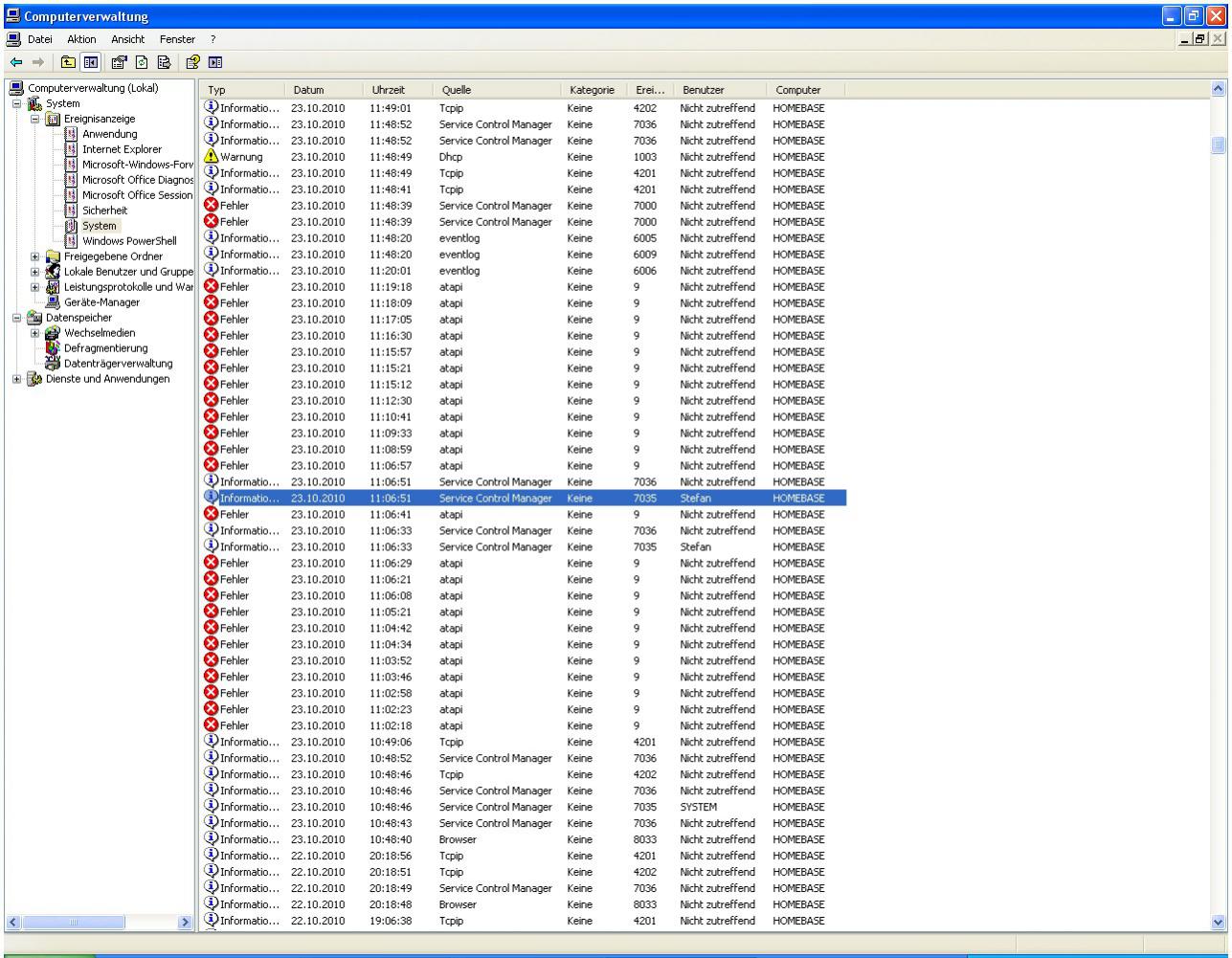This screenshot has width=1232, height=958.
Task: Sort events by the Typ column header
Action: tap(243, 90)
